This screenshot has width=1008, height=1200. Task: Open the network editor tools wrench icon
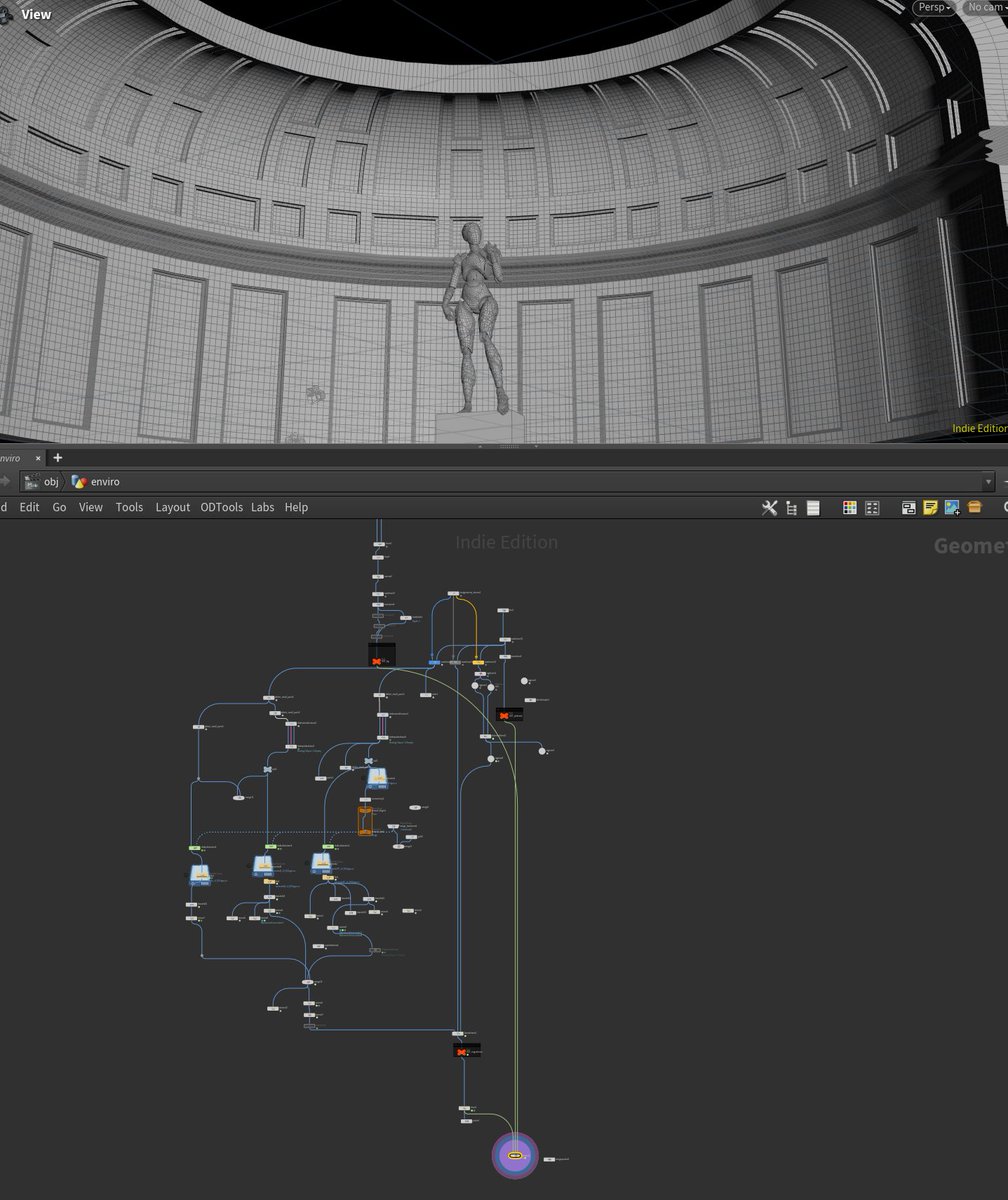[x=769, y=508]
